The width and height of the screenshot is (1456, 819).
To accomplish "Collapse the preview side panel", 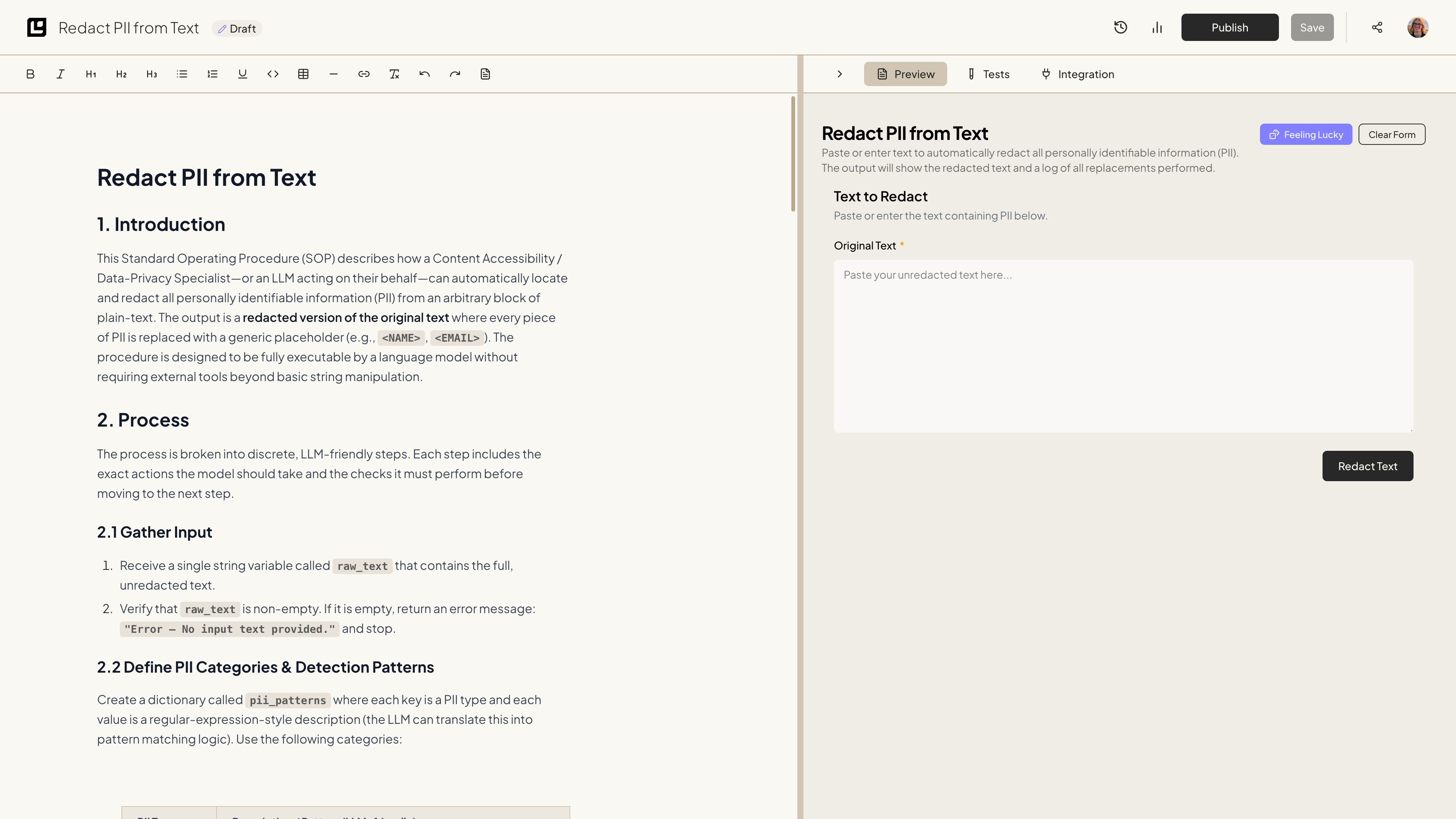I will tap(840, 74).
